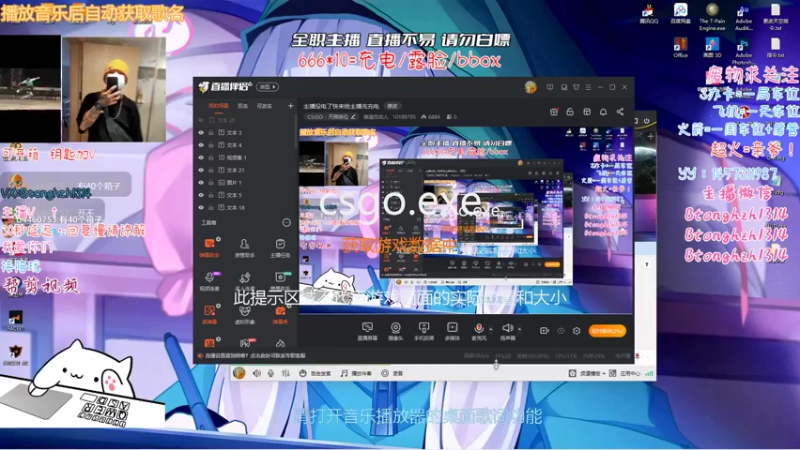Switch to the 可改装 tab
This screenshot has width=800, height=450.
264,106
